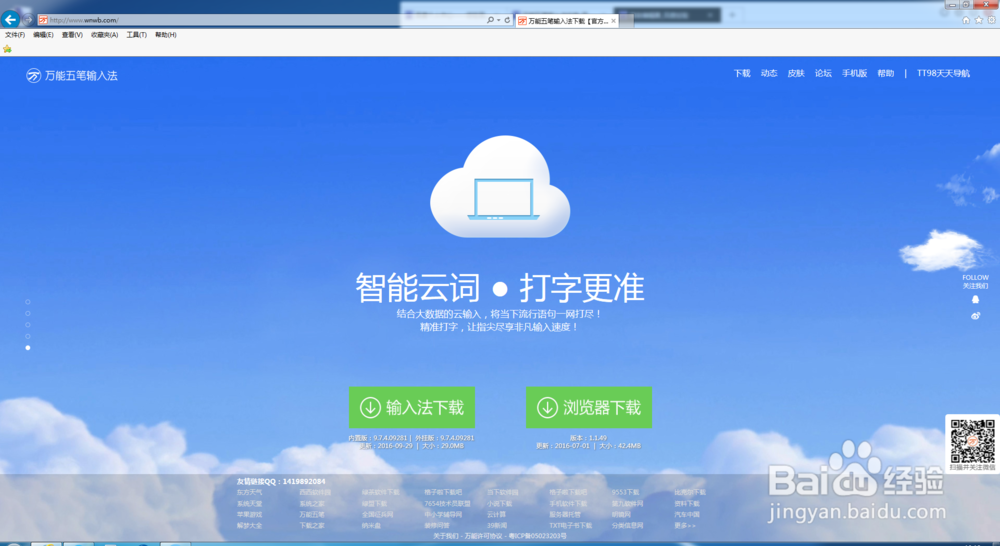
Task: Open the address bar search dropdown arrow
Action: click(x=498, y=20)
